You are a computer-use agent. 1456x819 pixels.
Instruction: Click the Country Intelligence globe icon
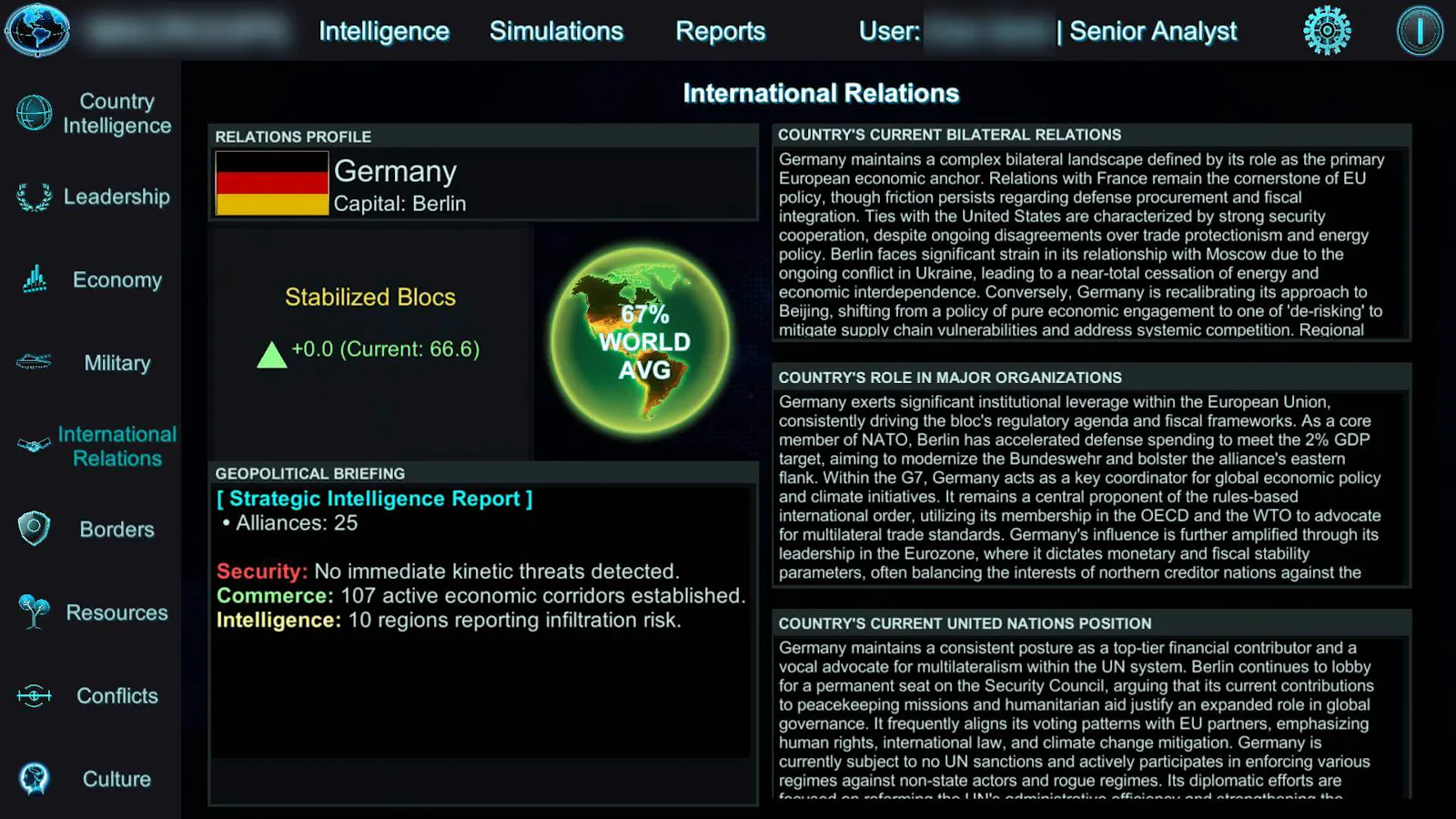click(35, 114)
